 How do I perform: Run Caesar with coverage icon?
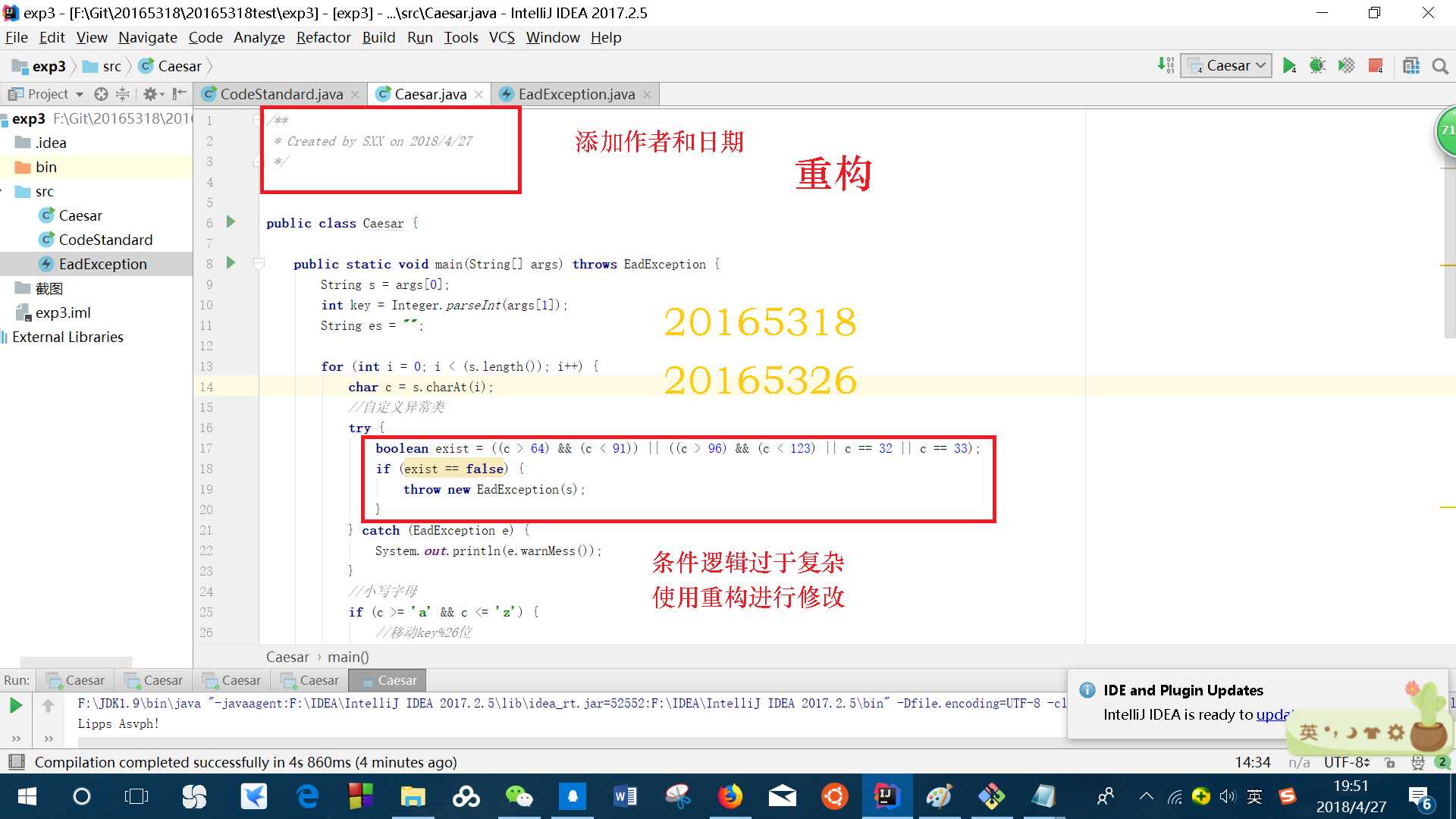(1346, 66)
